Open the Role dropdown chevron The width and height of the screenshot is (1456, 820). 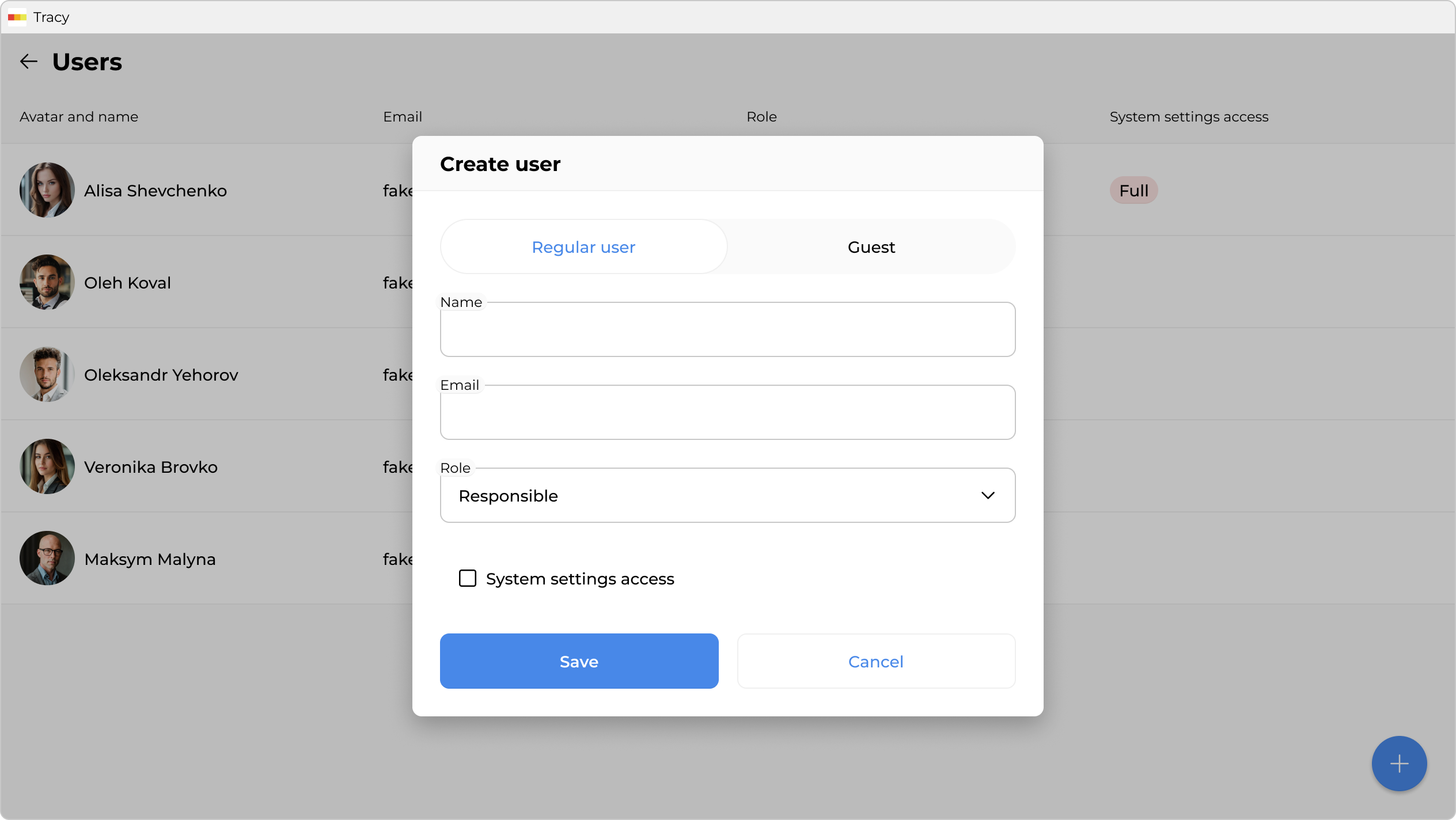(988, 495)
